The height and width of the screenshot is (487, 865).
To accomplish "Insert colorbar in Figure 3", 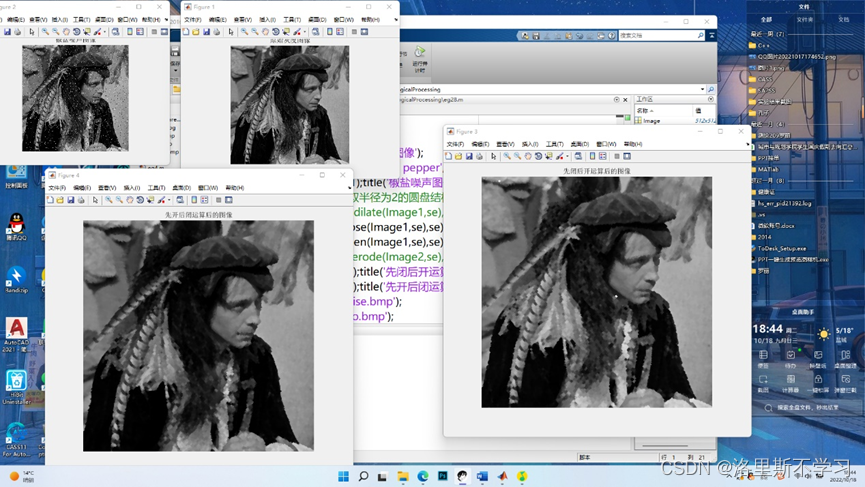I will pyautogui.click(x=592, y=156).
